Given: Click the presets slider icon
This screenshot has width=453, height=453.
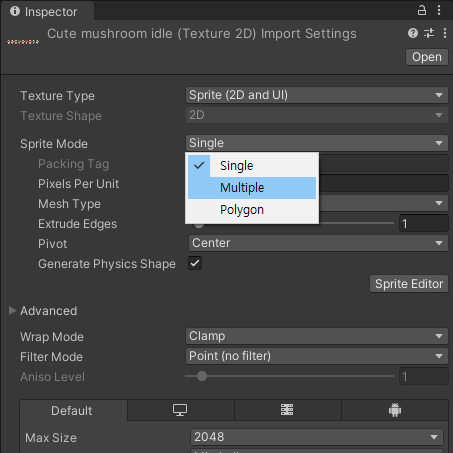Looking at the screenshot, I should (x=429, y=33).
